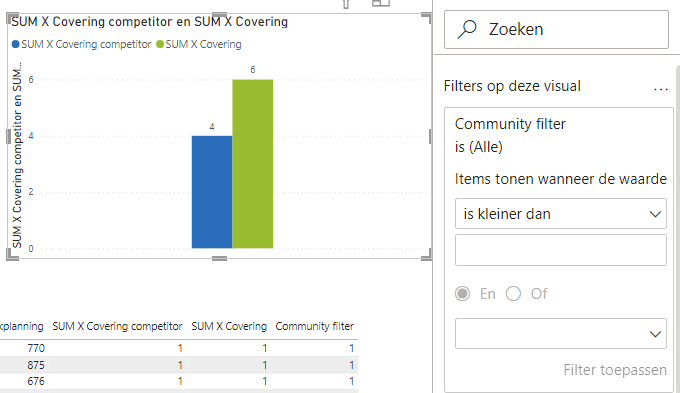Viewport: 680px width, 393px height.
Task: Click the 'Filters op deze visual' heading
Action: (x=512, y=86)
